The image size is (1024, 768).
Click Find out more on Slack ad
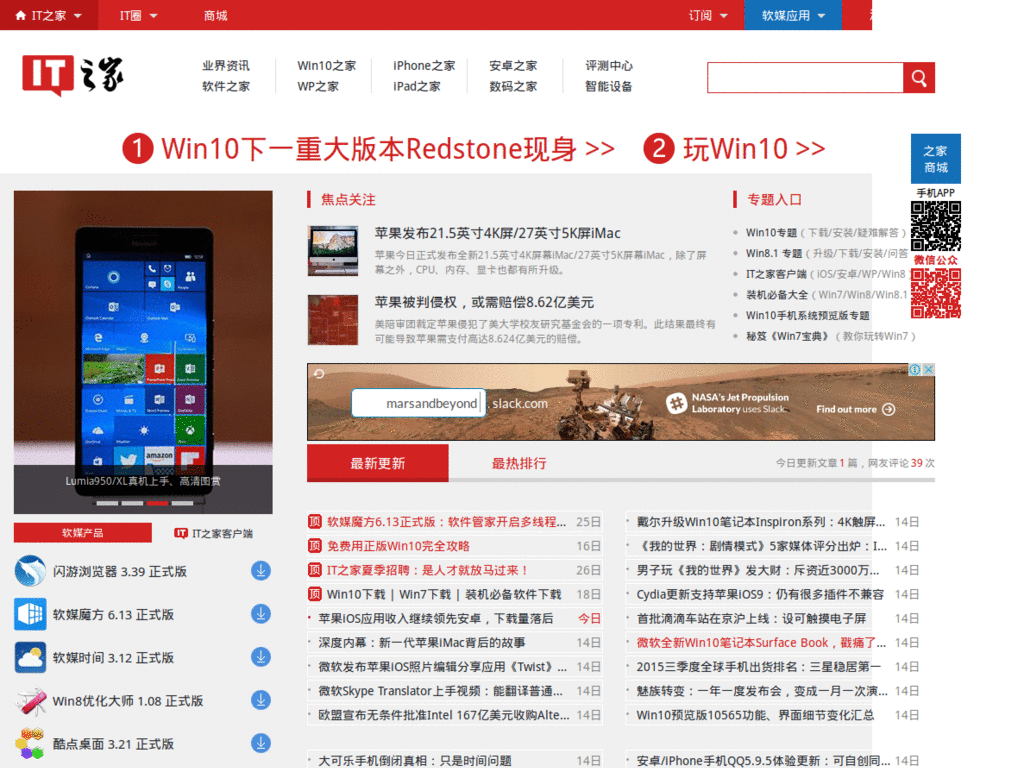click(856, 409)
